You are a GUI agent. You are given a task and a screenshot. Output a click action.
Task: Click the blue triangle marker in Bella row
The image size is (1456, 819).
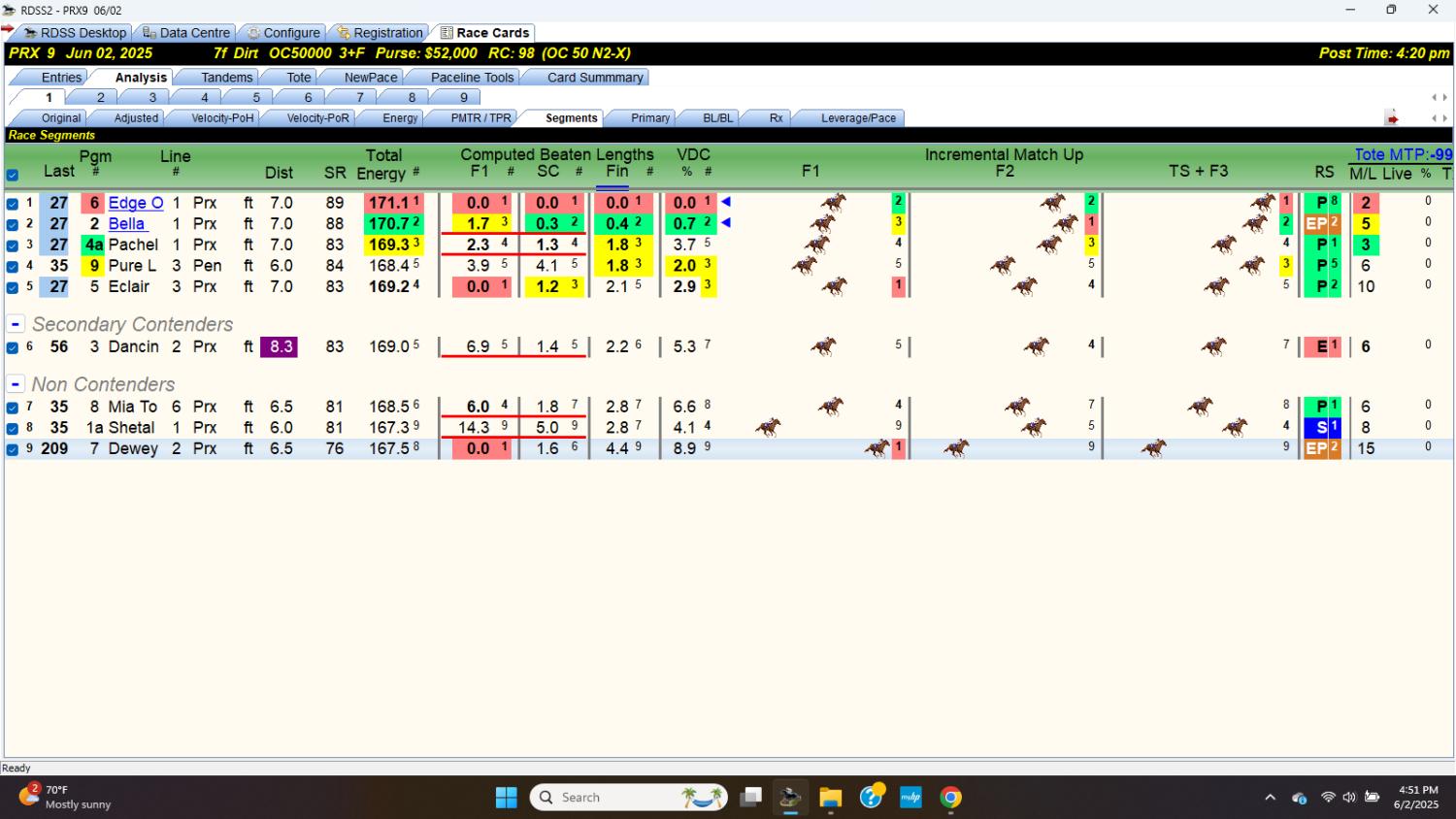click(725, 223)
